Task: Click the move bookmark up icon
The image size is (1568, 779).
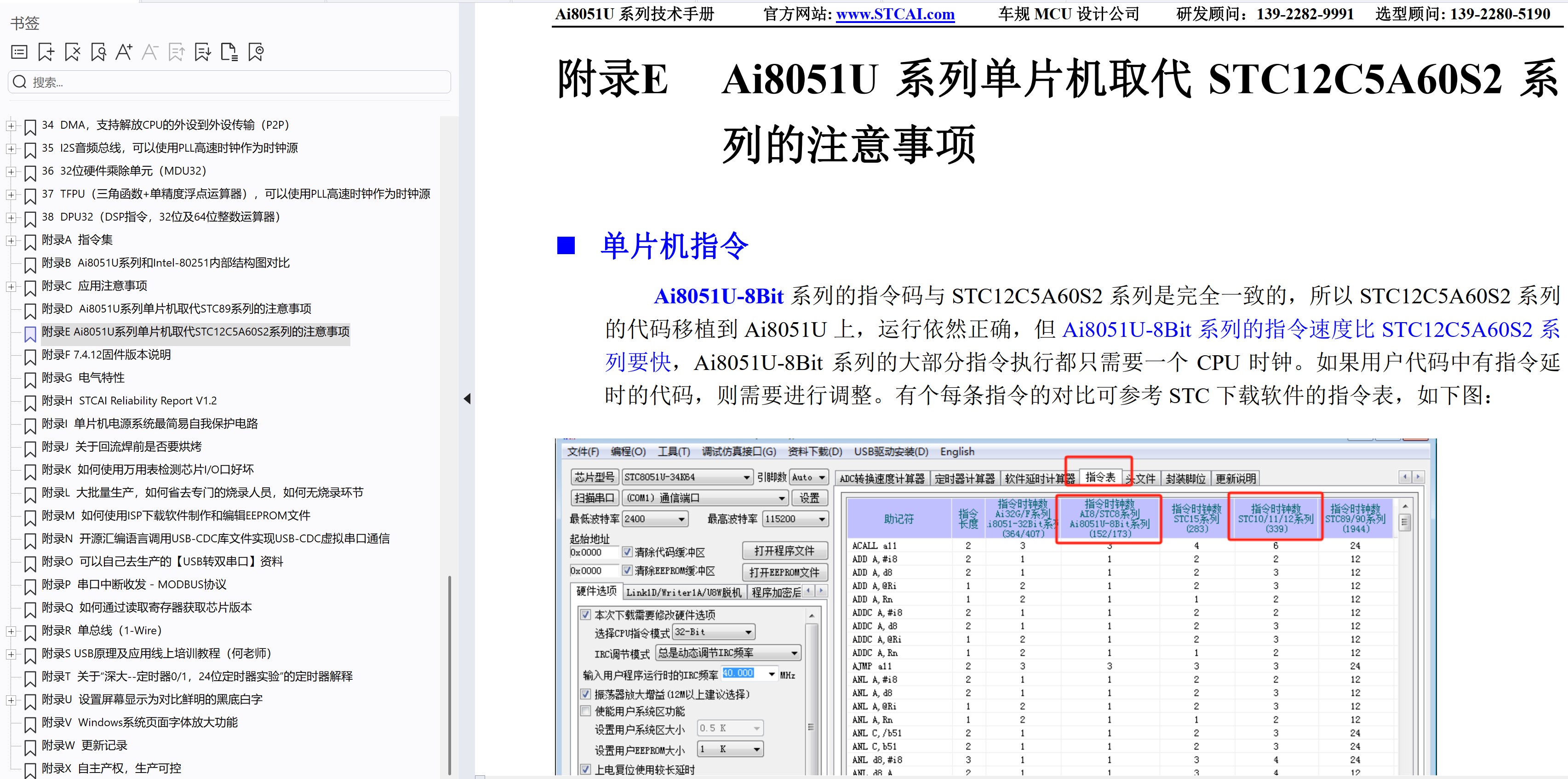Action: (177, 52)
